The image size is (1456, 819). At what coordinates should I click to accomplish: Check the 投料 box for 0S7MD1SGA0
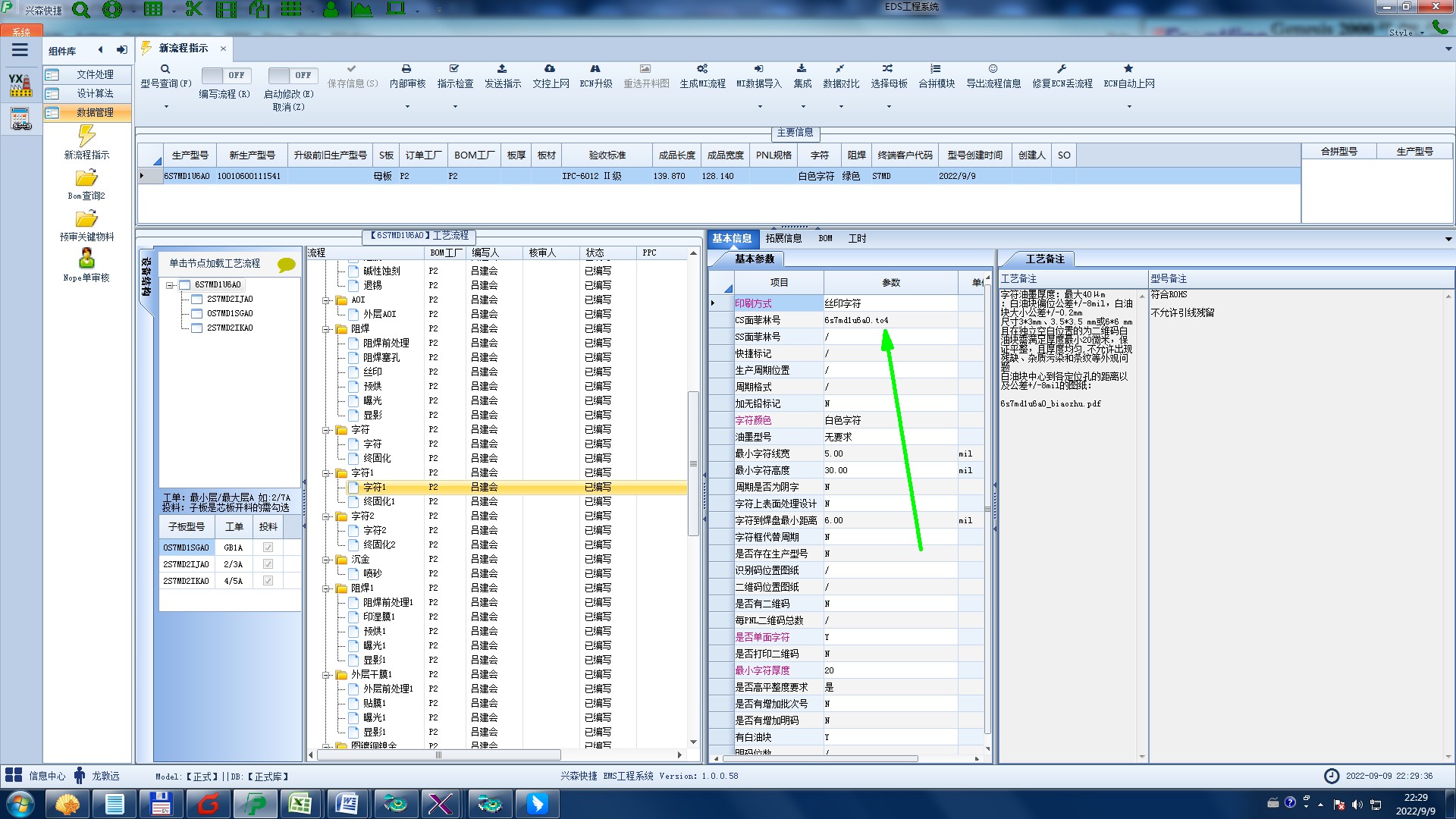click(x=268, y=548)
